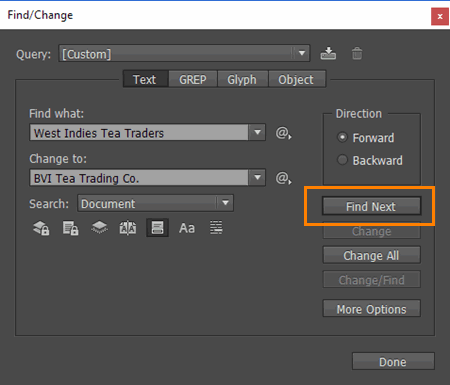
Task: Toggle Include Locked Stories icon
Action: (x=70, y=228)
